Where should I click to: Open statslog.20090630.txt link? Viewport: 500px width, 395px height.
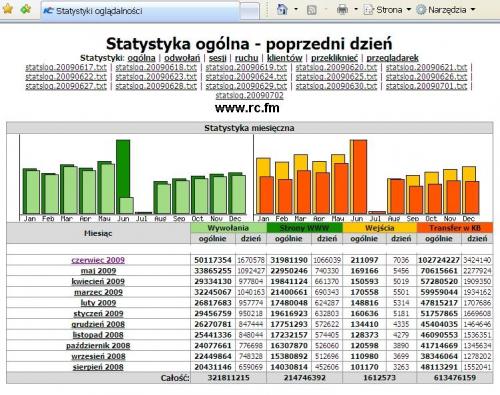tap(336, 86)
